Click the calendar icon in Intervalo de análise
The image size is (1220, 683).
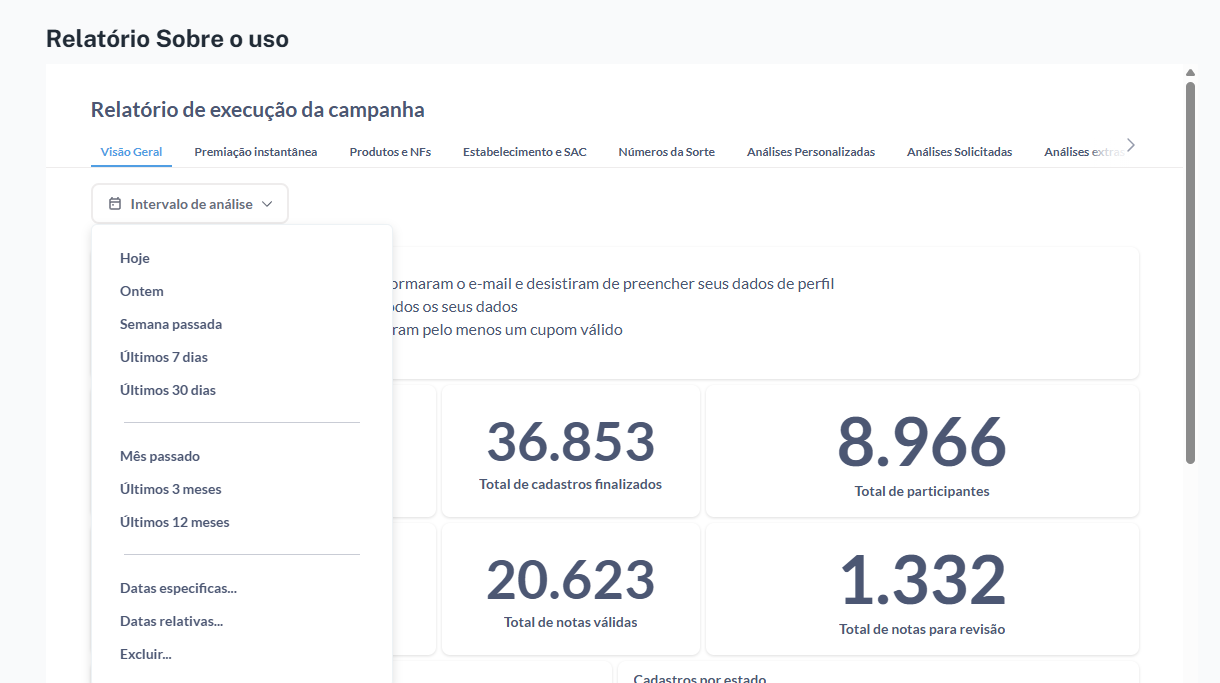pyautogui.click(x=115, y=204)
